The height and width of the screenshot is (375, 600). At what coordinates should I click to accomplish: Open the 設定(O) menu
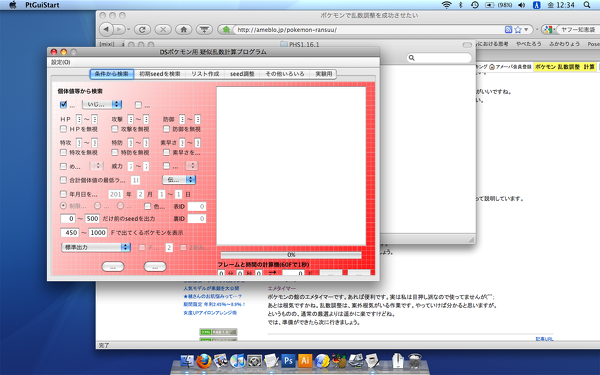click(61, 62)
